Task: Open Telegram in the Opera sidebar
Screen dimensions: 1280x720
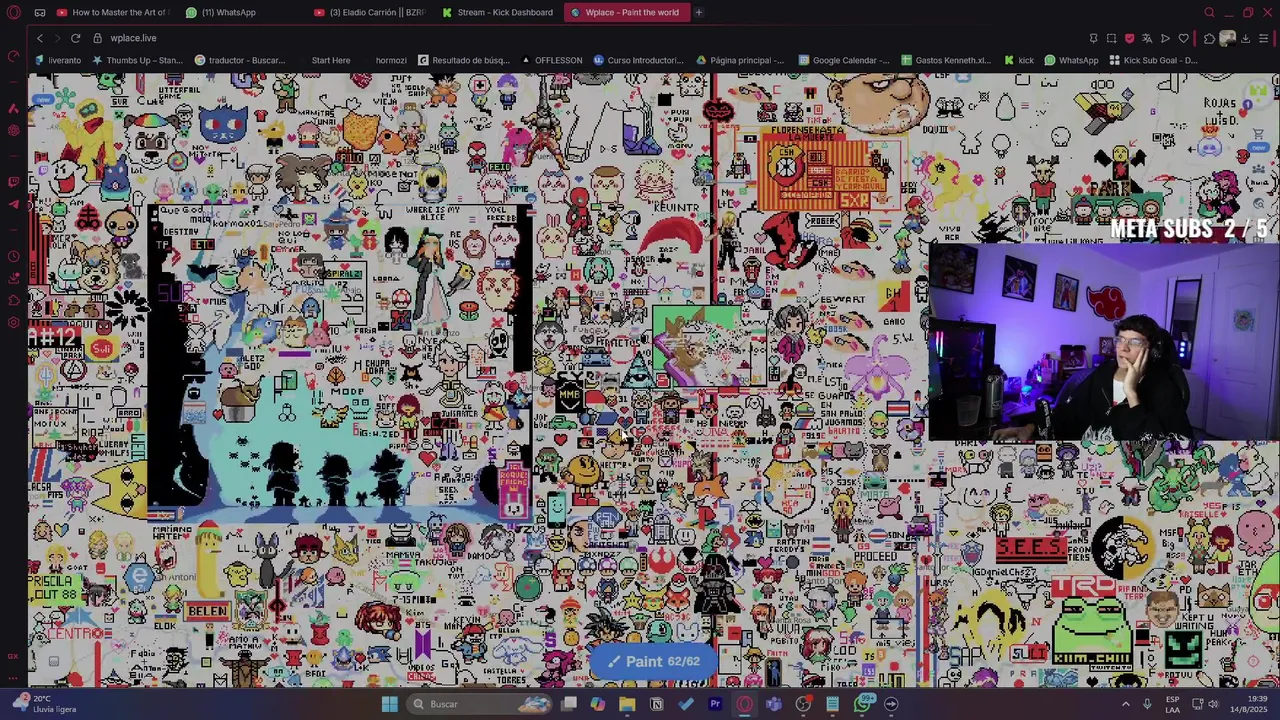Action: (13, 204)
